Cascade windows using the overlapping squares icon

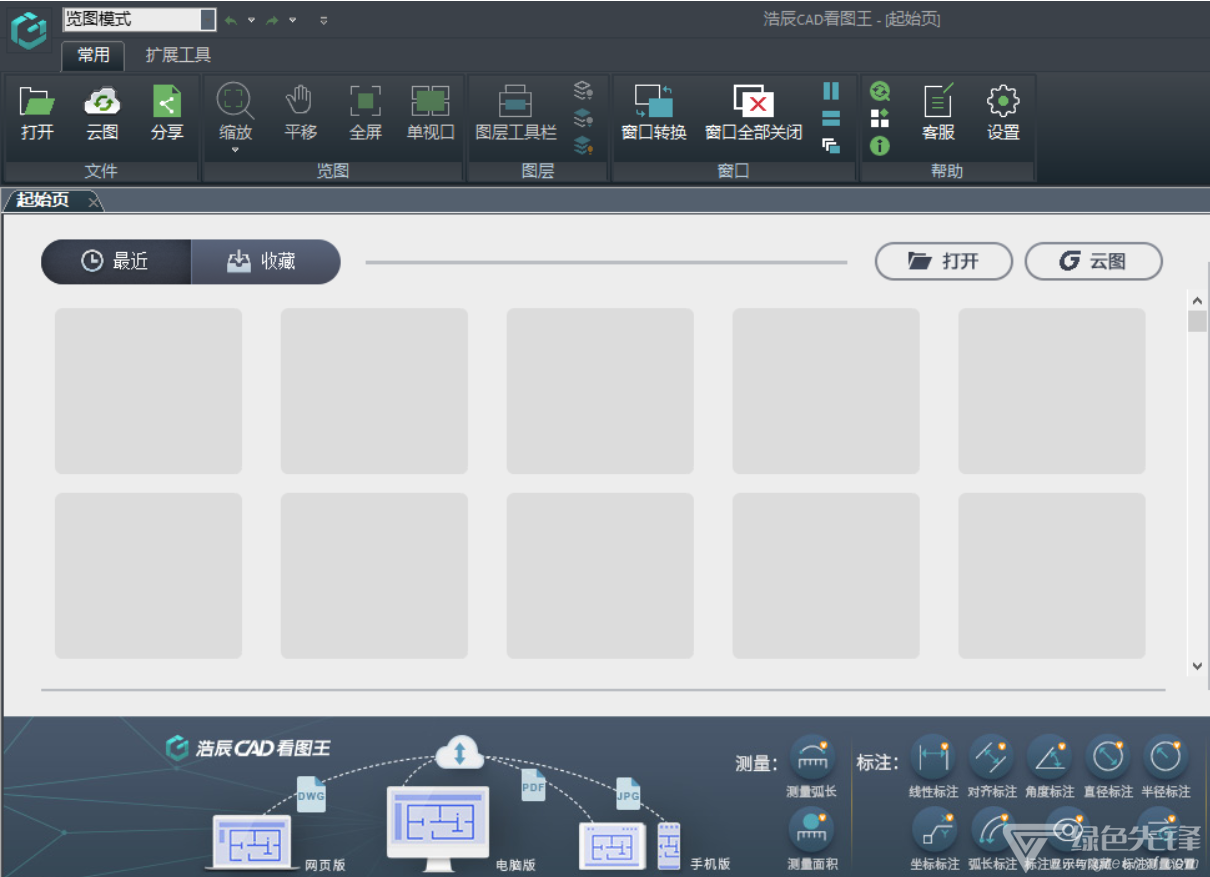pos(831,146)
